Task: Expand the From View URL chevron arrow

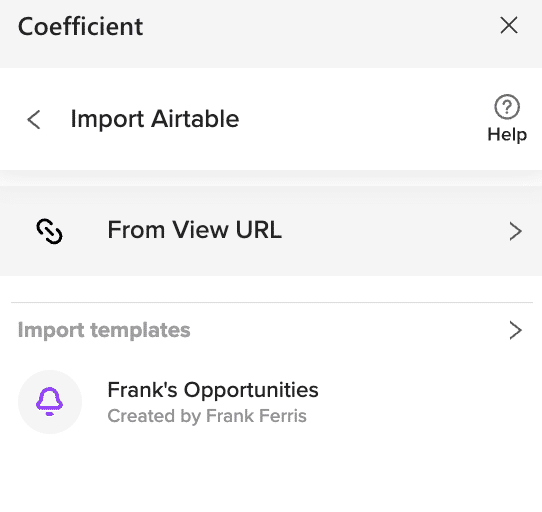Action: tap(515, 231)
